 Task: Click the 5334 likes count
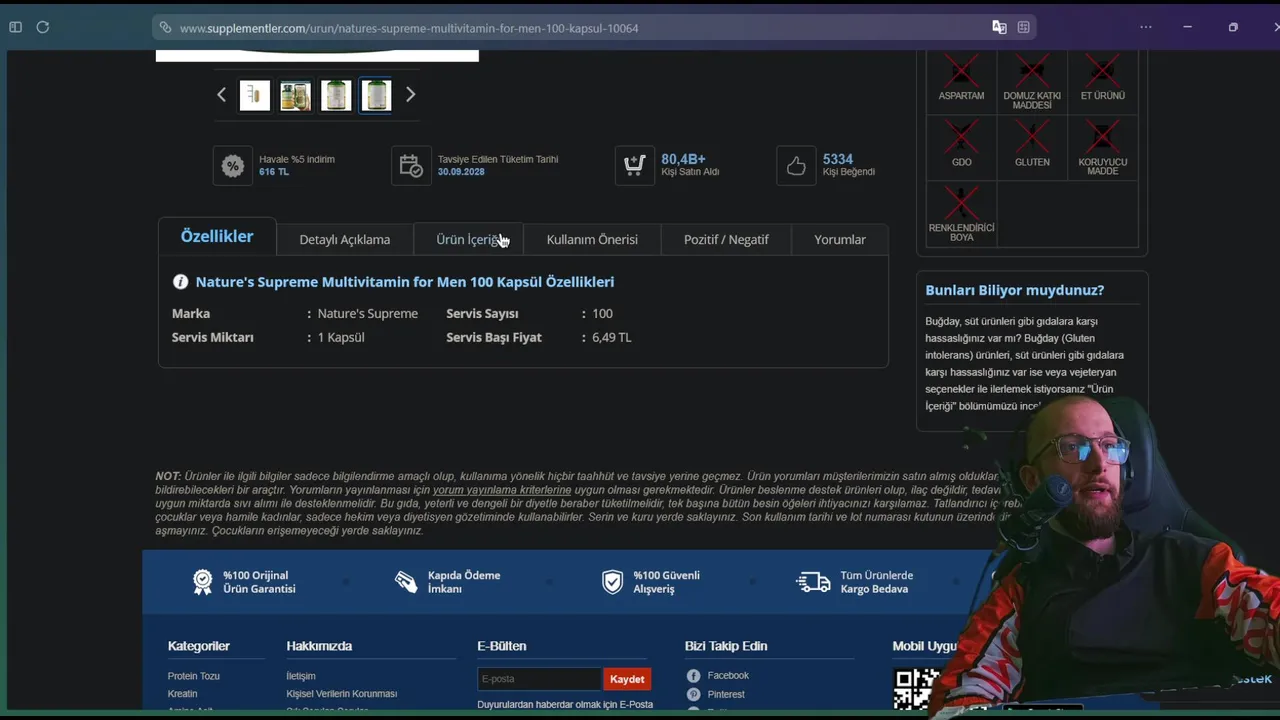click(838, 159)
